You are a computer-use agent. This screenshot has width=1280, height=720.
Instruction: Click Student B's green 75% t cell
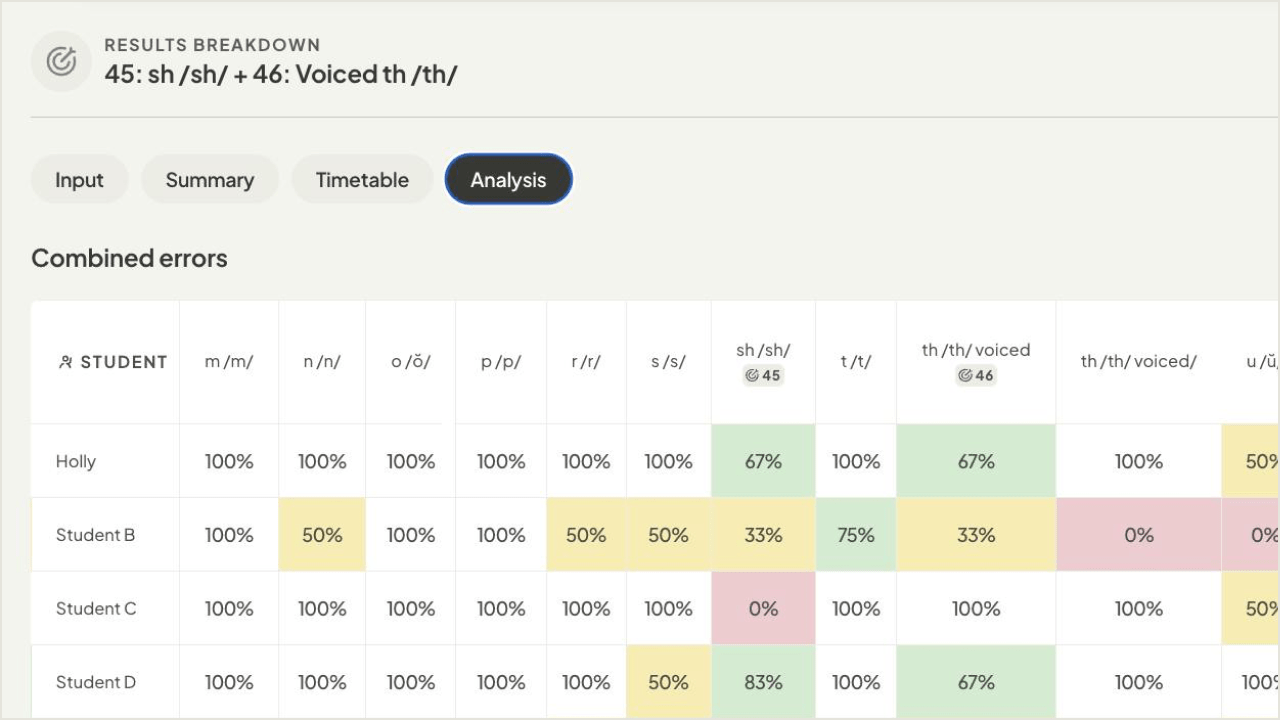(856, 535)
